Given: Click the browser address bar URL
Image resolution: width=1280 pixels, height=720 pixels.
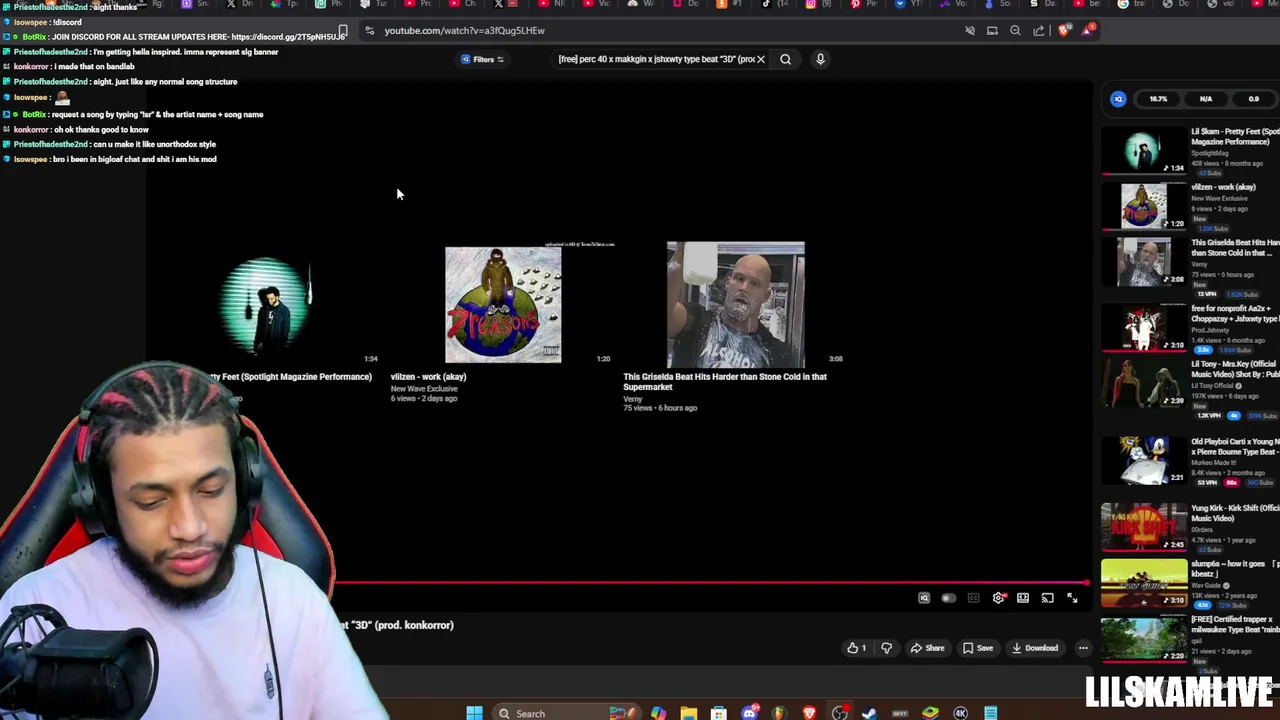Looking at the screenshot, I should pyautogui.click(x=464, y=31).
